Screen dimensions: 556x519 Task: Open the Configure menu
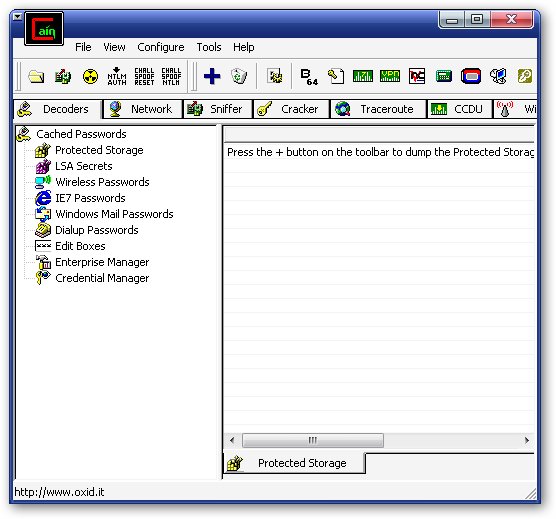[161, 47]
